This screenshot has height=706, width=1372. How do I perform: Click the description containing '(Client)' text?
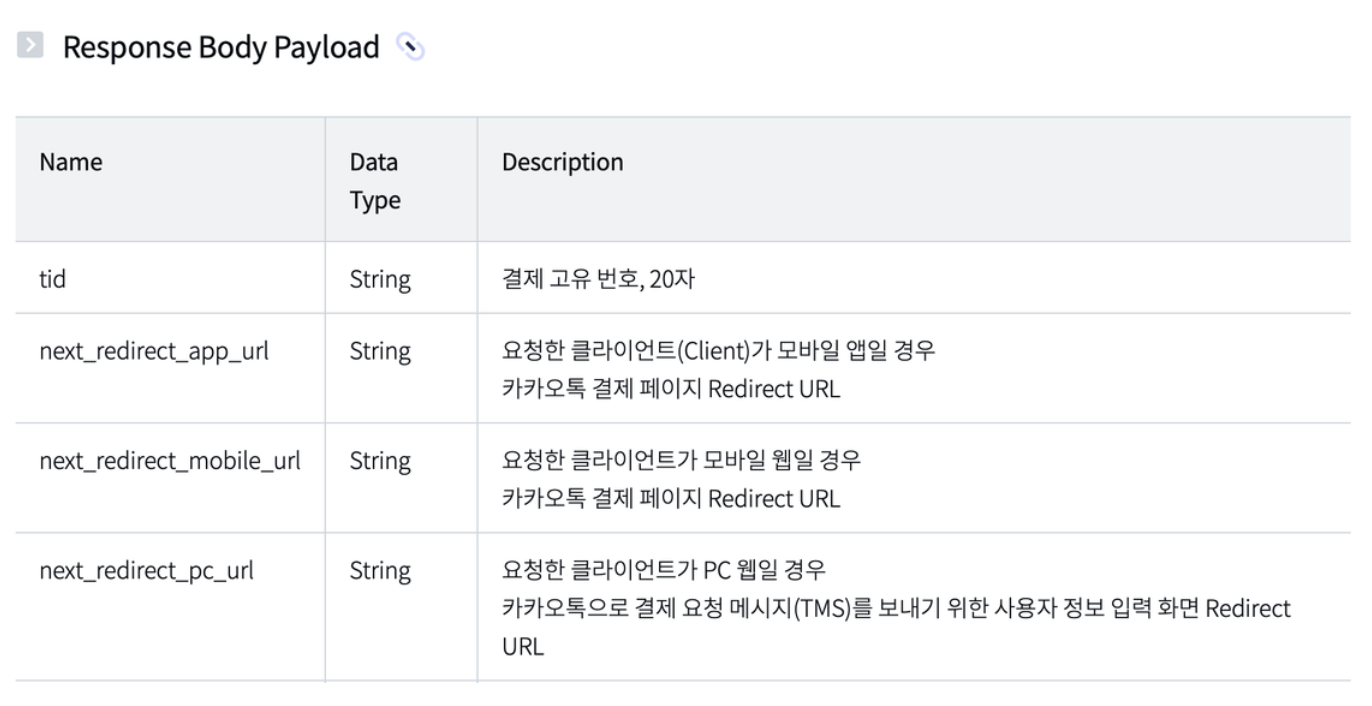718,351
